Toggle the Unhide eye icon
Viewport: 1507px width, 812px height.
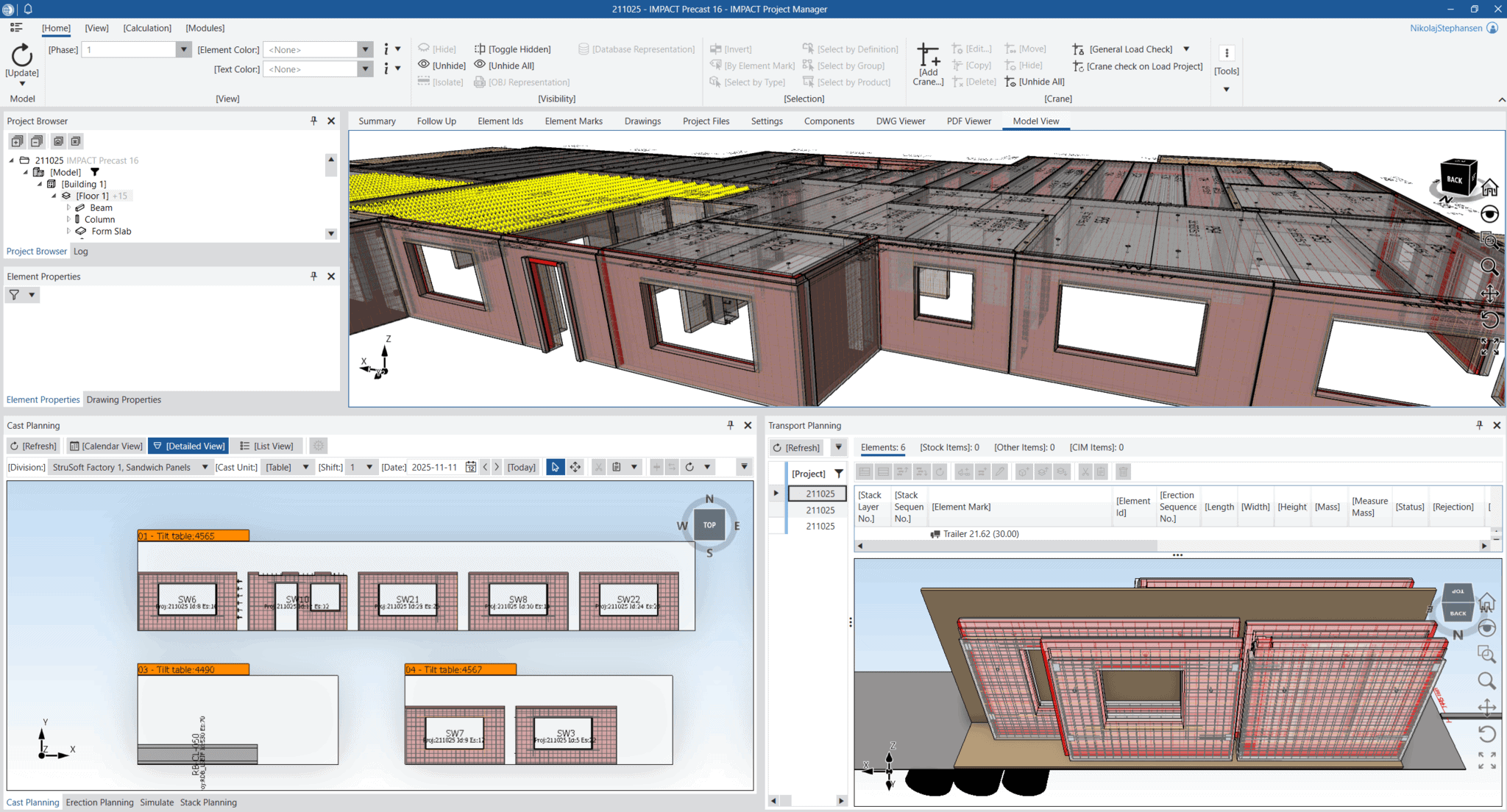pos(425,65)
